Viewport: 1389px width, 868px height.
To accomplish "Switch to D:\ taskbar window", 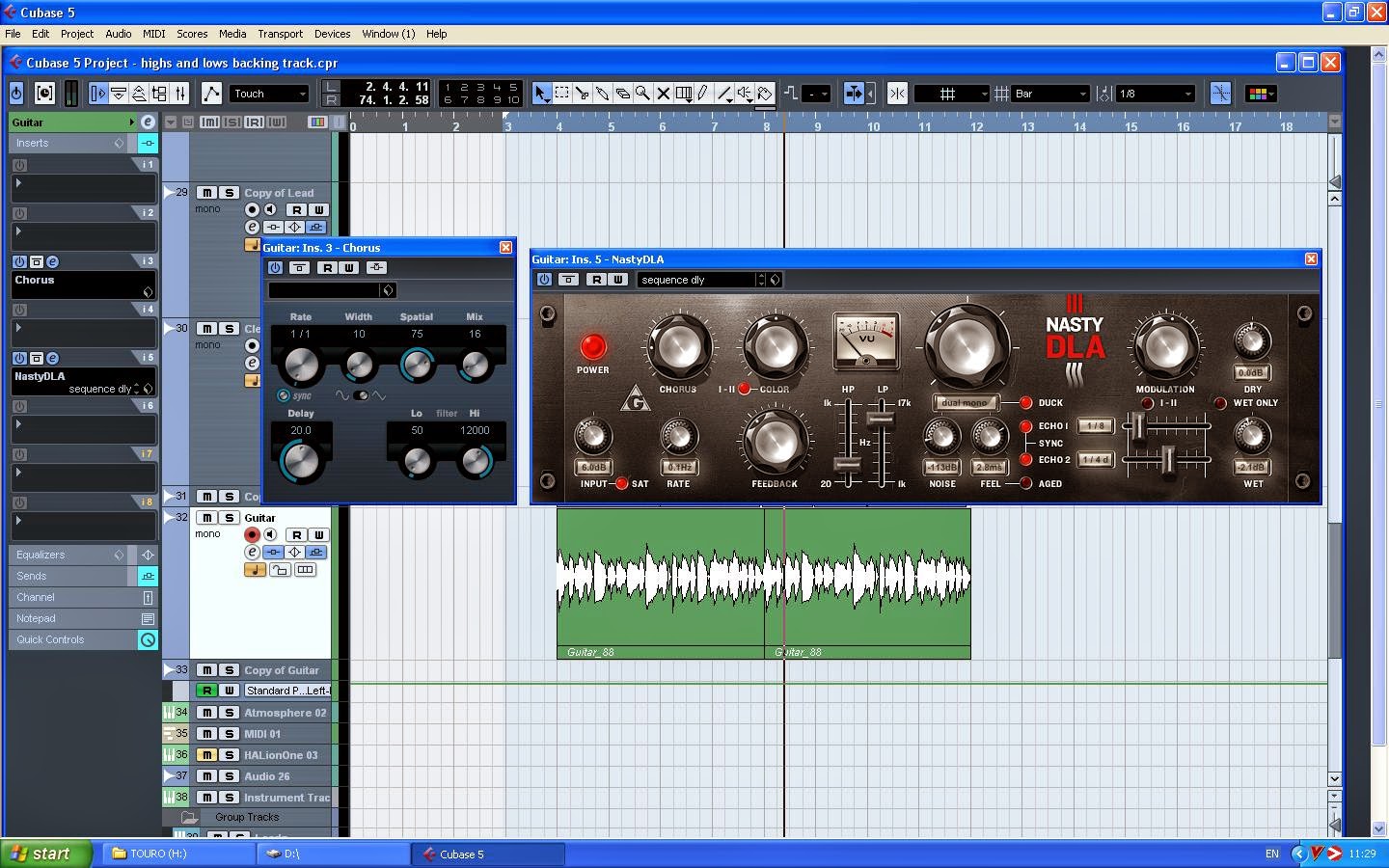I will click(334, 854).
